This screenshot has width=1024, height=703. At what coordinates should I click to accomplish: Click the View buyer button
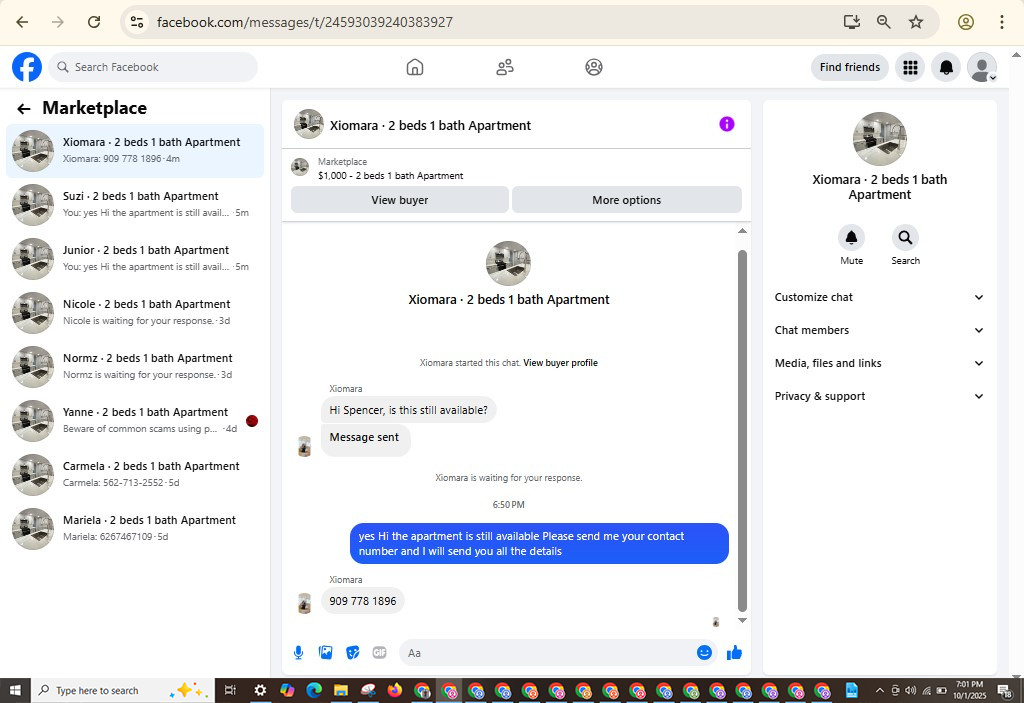[x=400, y=200]
